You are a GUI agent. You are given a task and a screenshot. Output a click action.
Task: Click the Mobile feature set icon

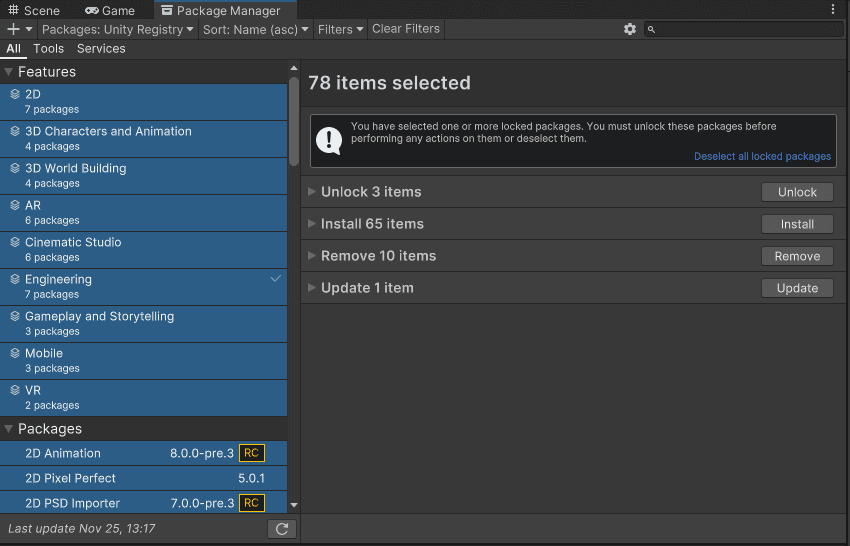click(x=15, y=353)
